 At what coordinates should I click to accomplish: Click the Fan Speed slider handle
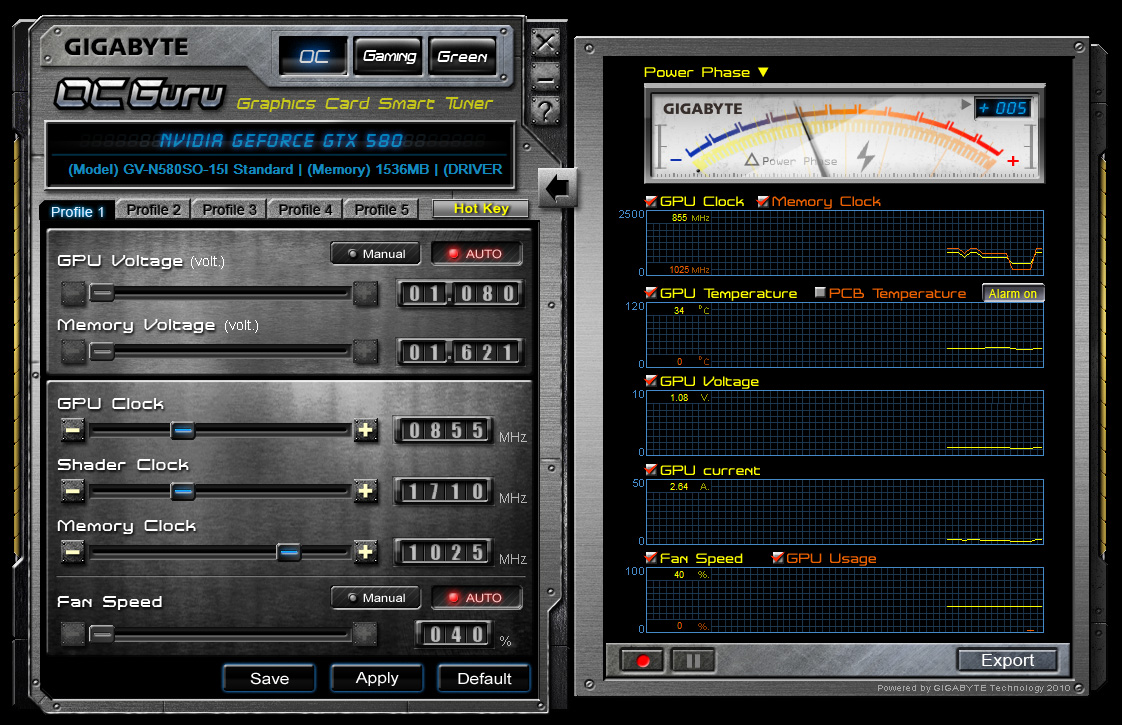click(x=102, y=633)
